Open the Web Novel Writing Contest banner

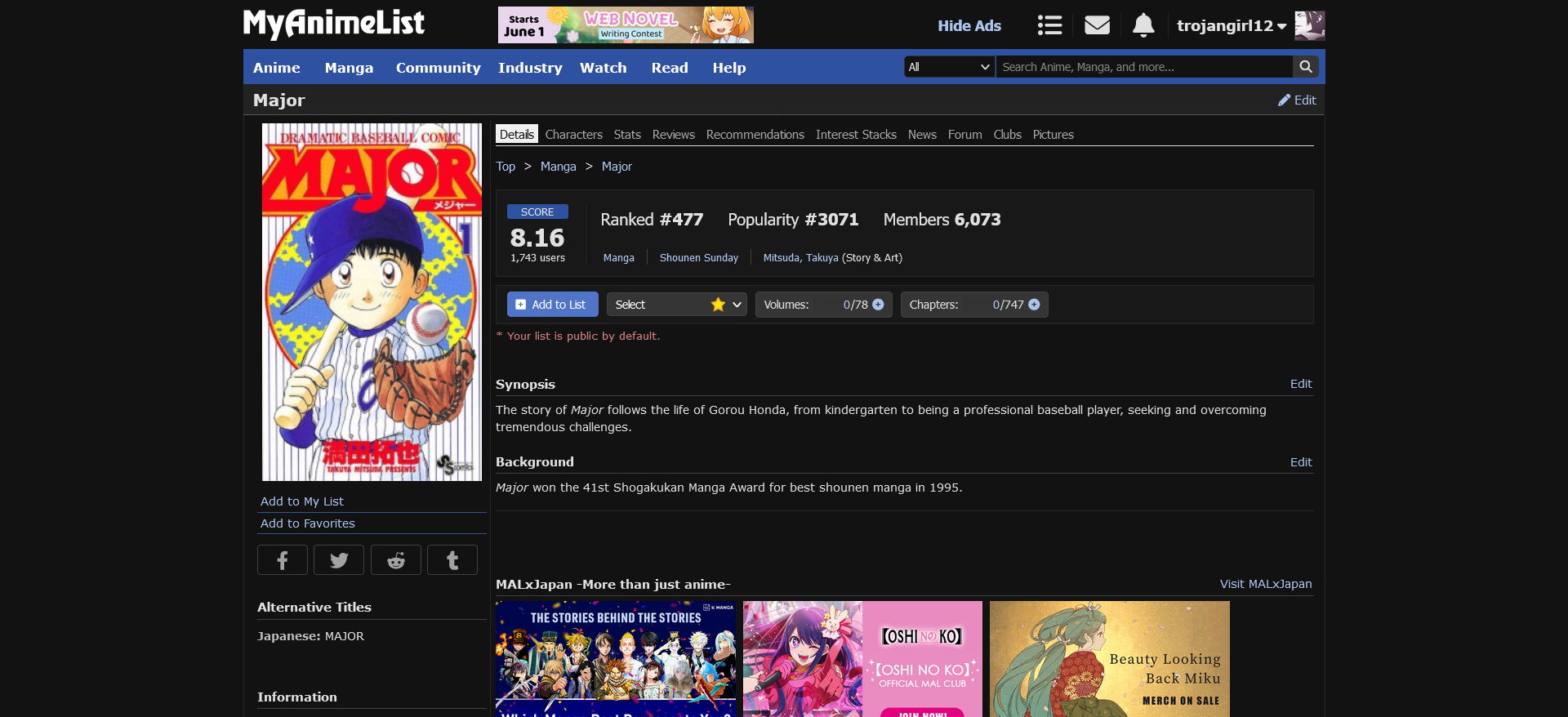pyautogui.click(x=626, y=24)
